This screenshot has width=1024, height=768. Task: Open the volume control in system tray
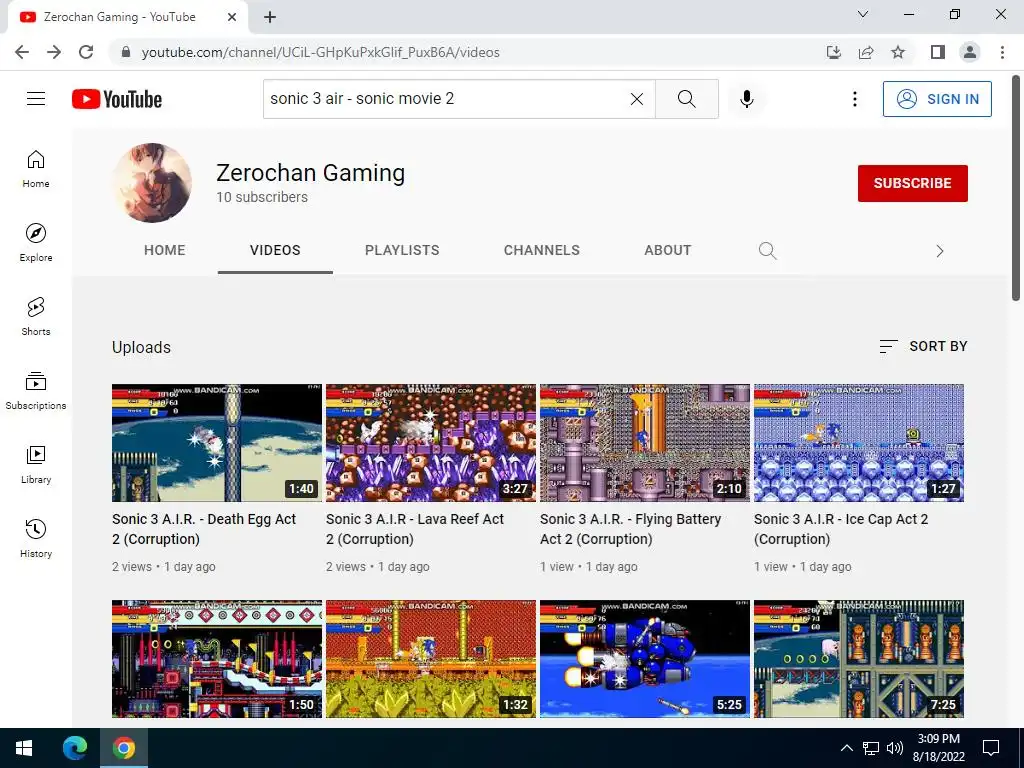895,748
